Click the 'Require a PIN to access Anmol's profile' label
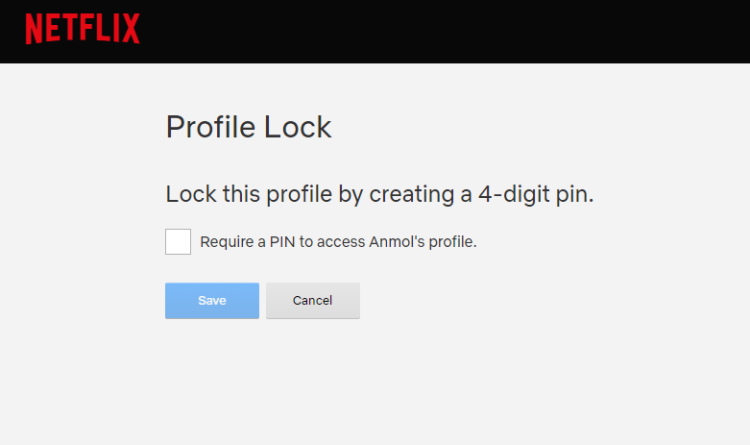The height and width of the screenshot is (445, 750). pos(338,242)
